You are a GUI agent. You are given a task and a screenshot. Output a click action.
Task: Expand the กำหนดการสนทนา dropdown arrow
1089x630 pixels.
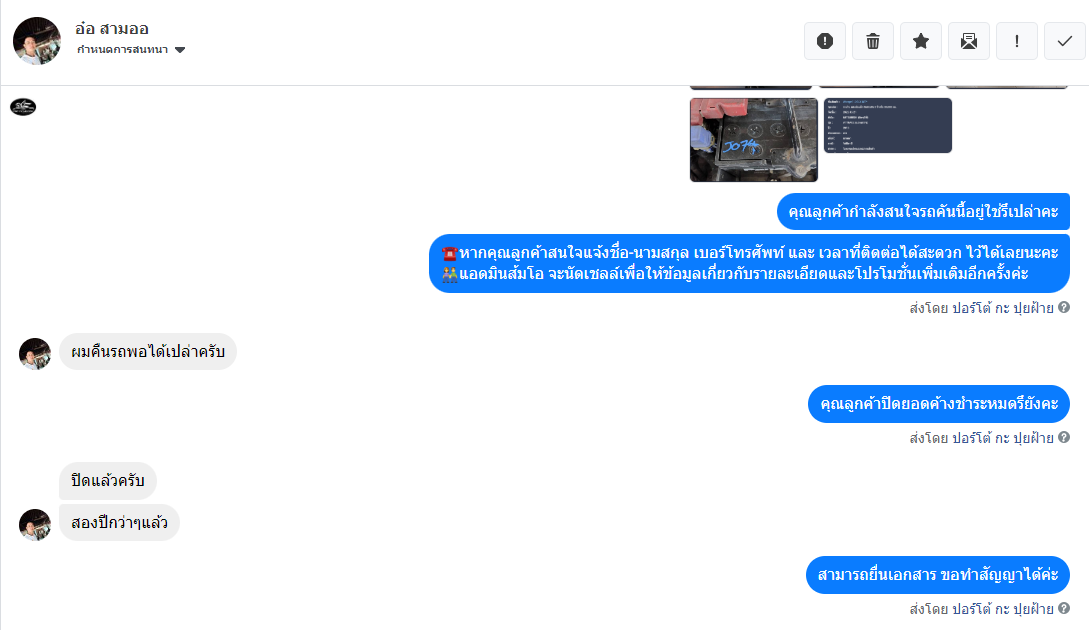click(180, 50)
